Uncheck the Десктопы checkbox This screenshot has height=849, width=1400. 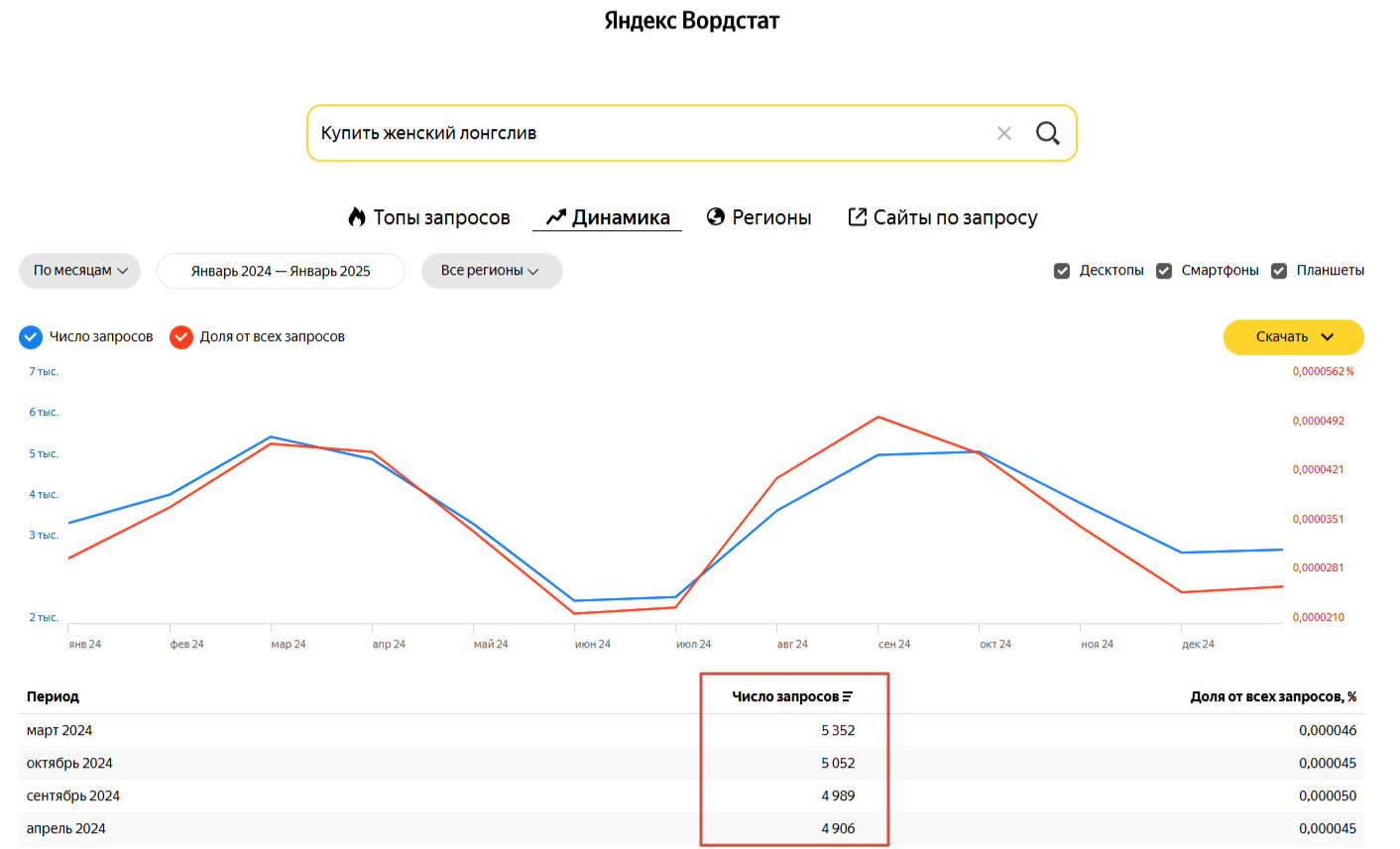pos(1062,271)
